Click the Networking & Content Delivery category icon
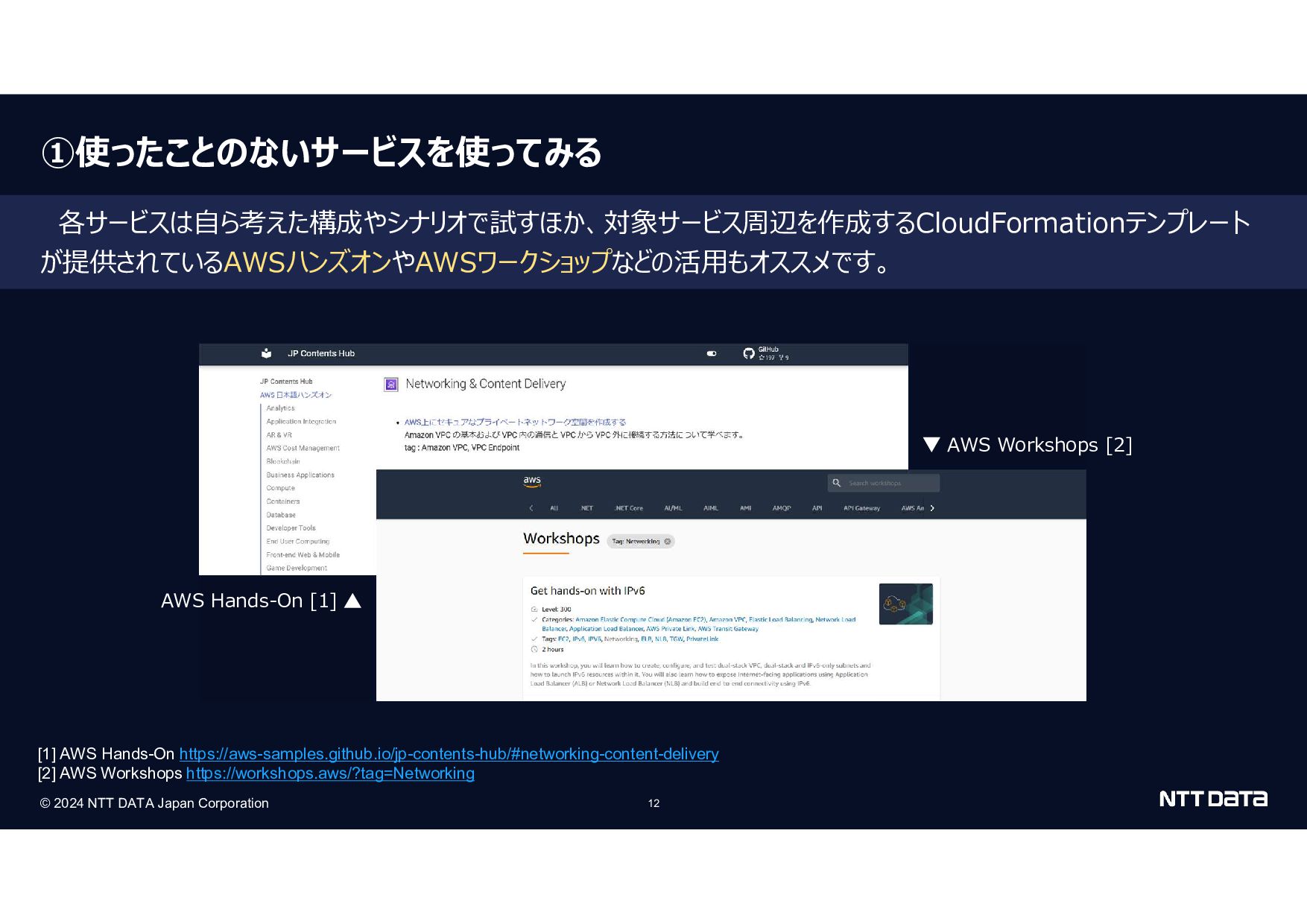The width and height of the screenshot is (1307, 924). tap(391, 385)
